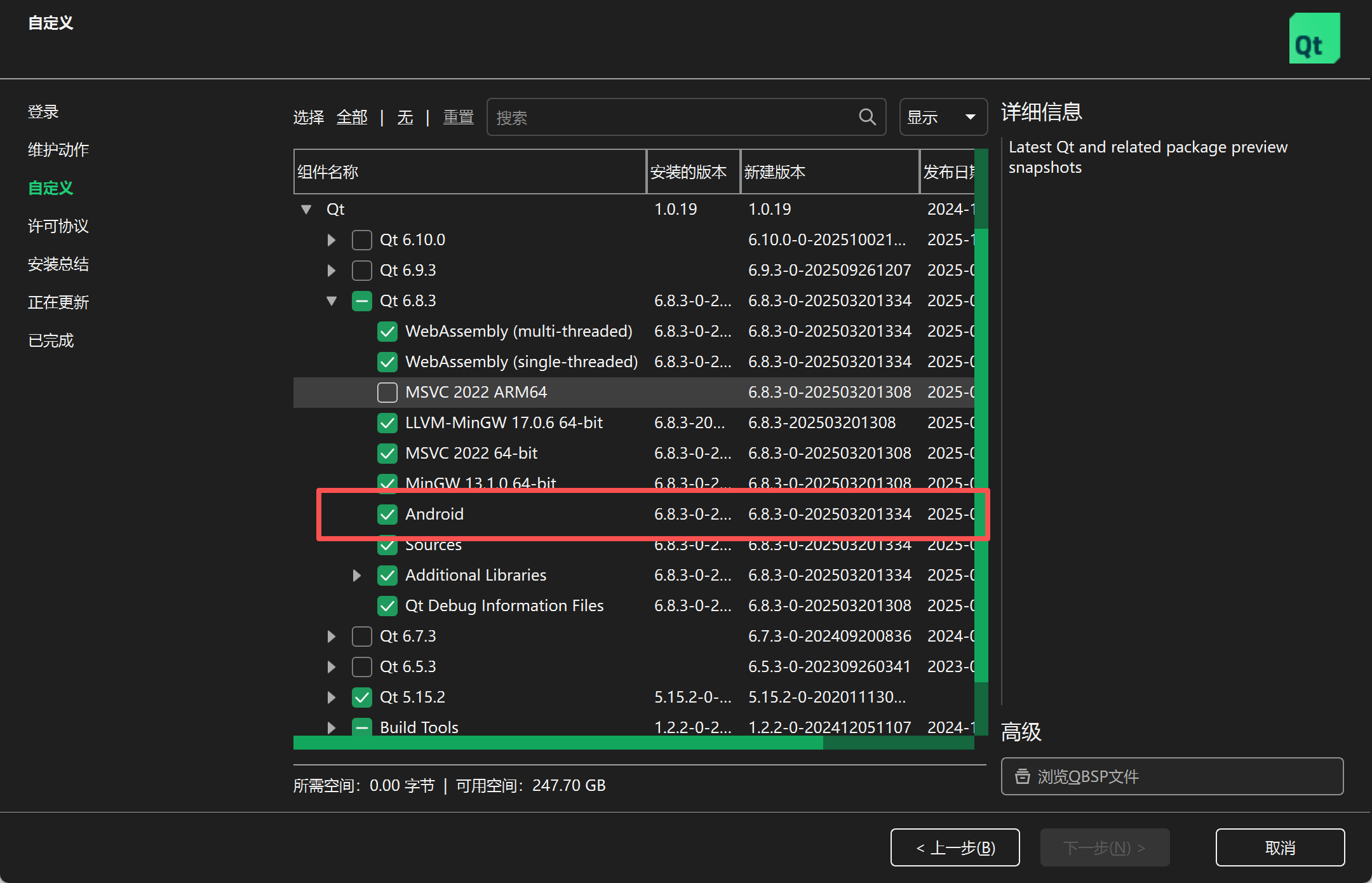The image size is (1372, 883).
Task: Check the Qt 6.10.0 checkbox
Action: pyautogui.click(x=362, y=239)
